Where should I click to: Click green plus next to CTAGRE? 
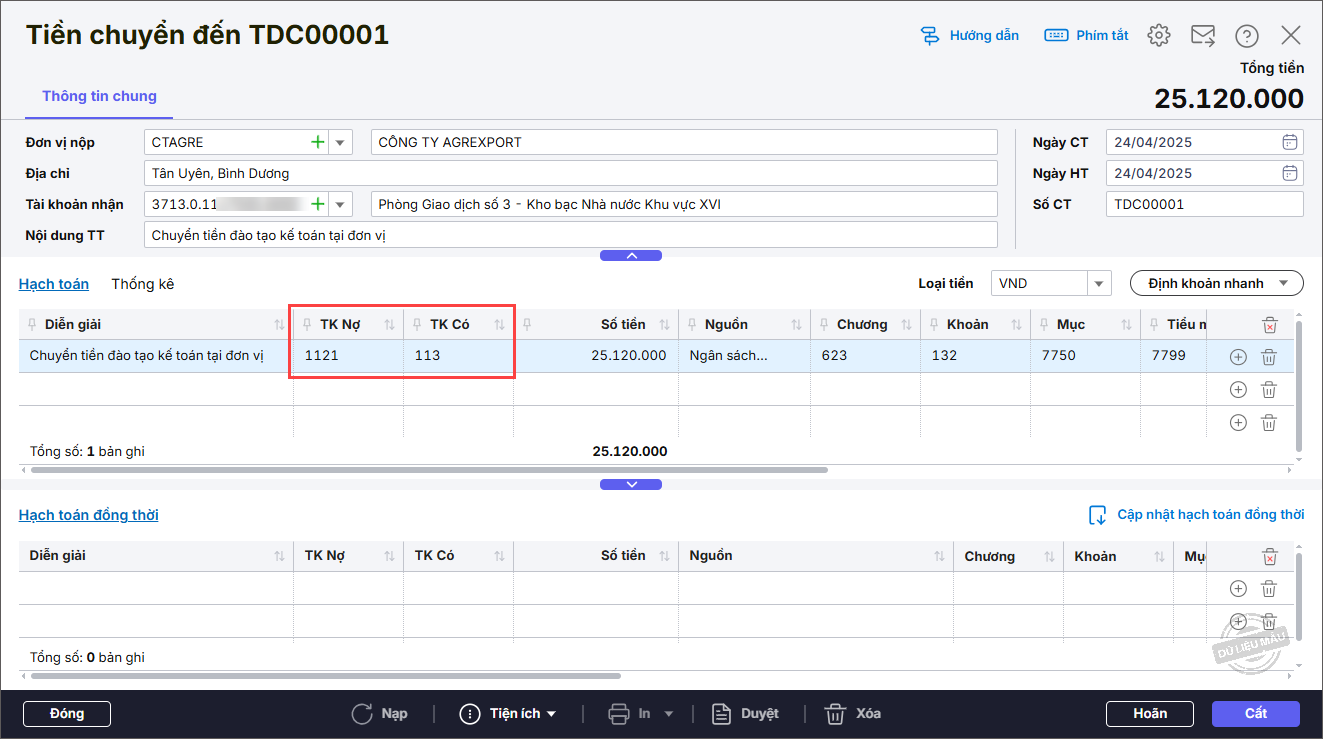[318, 142]
